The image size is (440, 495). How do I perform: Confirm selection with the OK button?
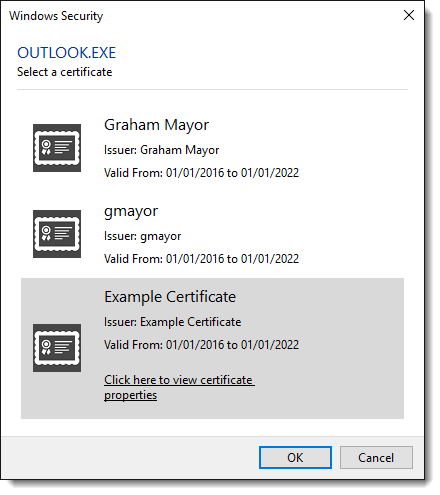click(295, 457)
